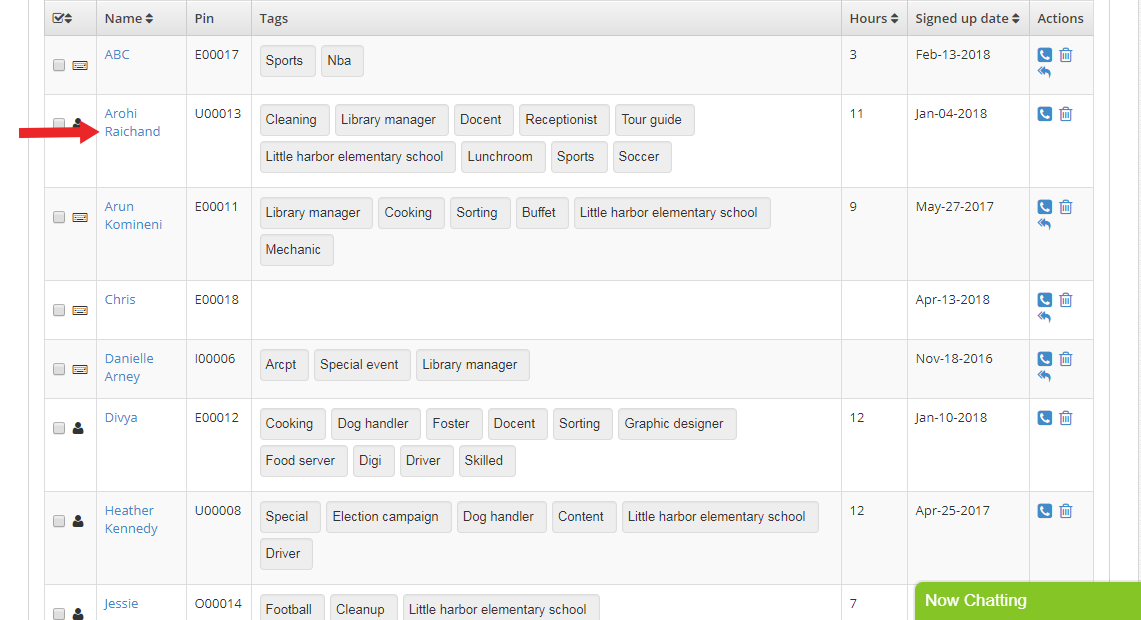
Task: Click the phone icon for Heather Kennedy
Action: (x=1044, y=511)
